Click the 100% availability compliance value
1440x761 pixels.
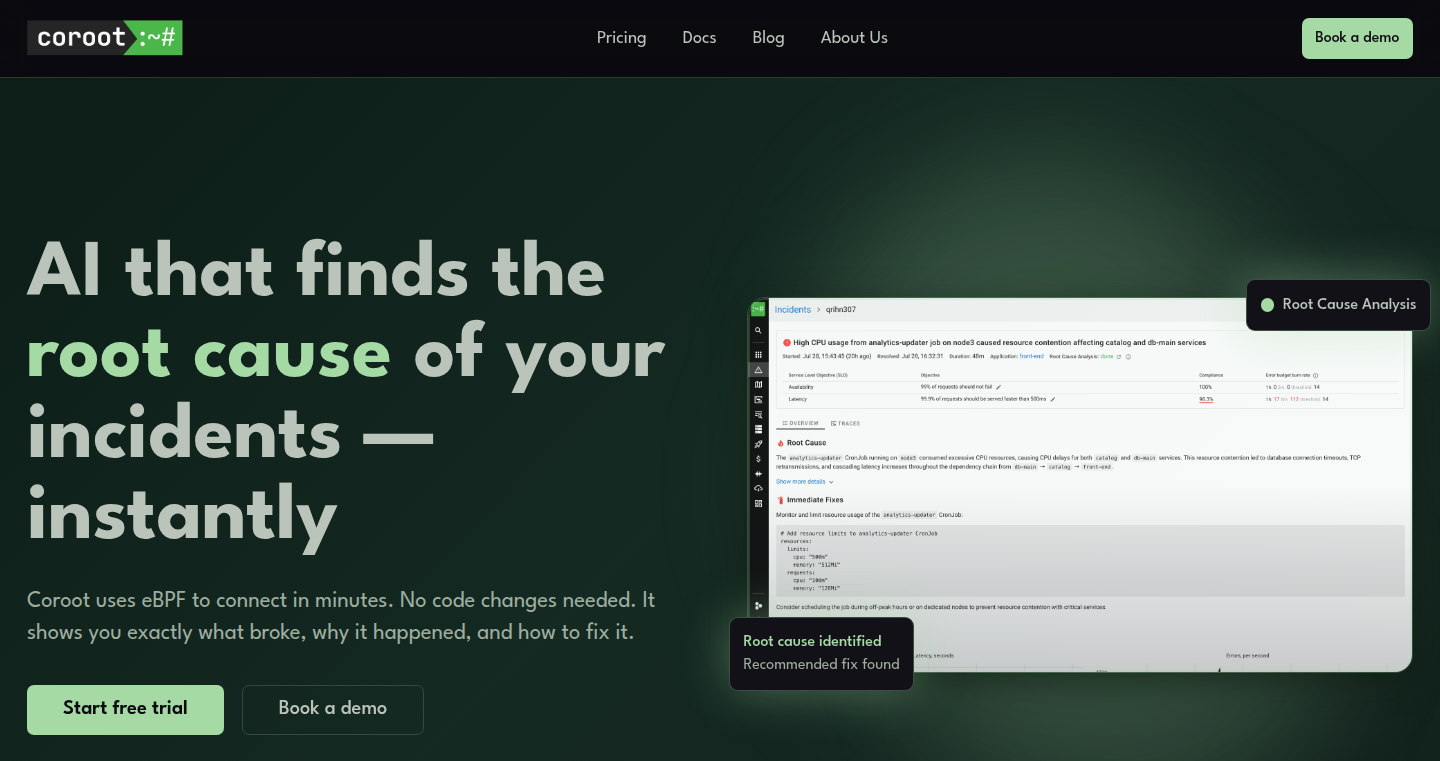click(1205, 387)
